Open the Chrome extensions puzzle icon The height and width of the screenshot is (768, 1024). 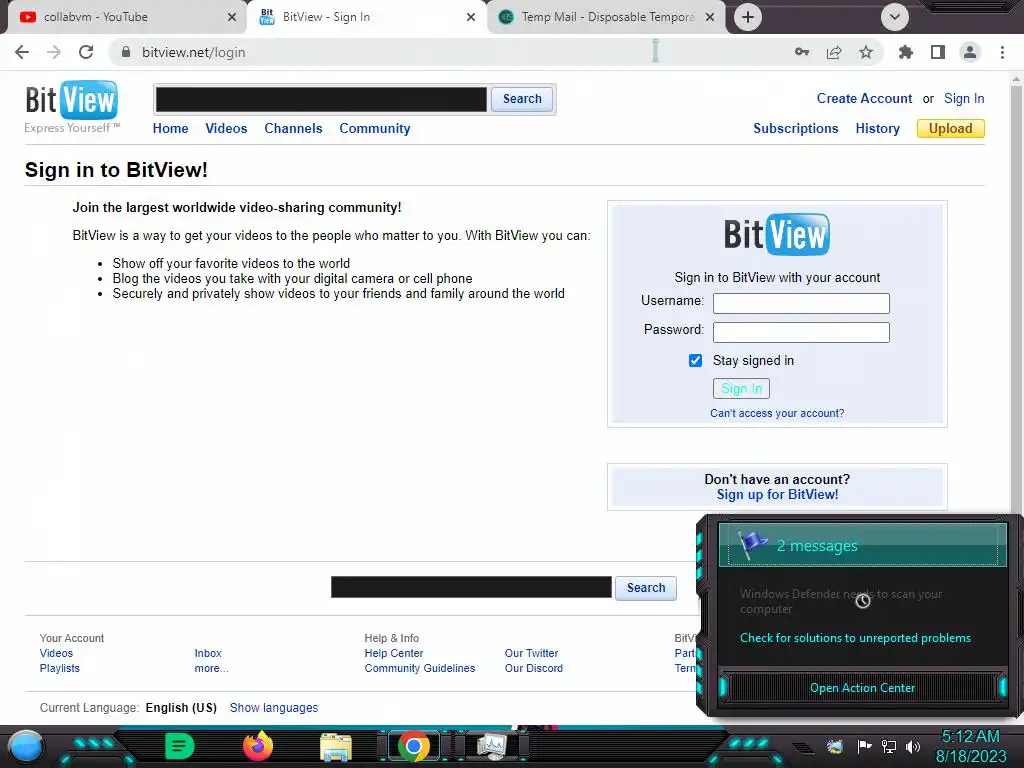click(x=906, y=52)
